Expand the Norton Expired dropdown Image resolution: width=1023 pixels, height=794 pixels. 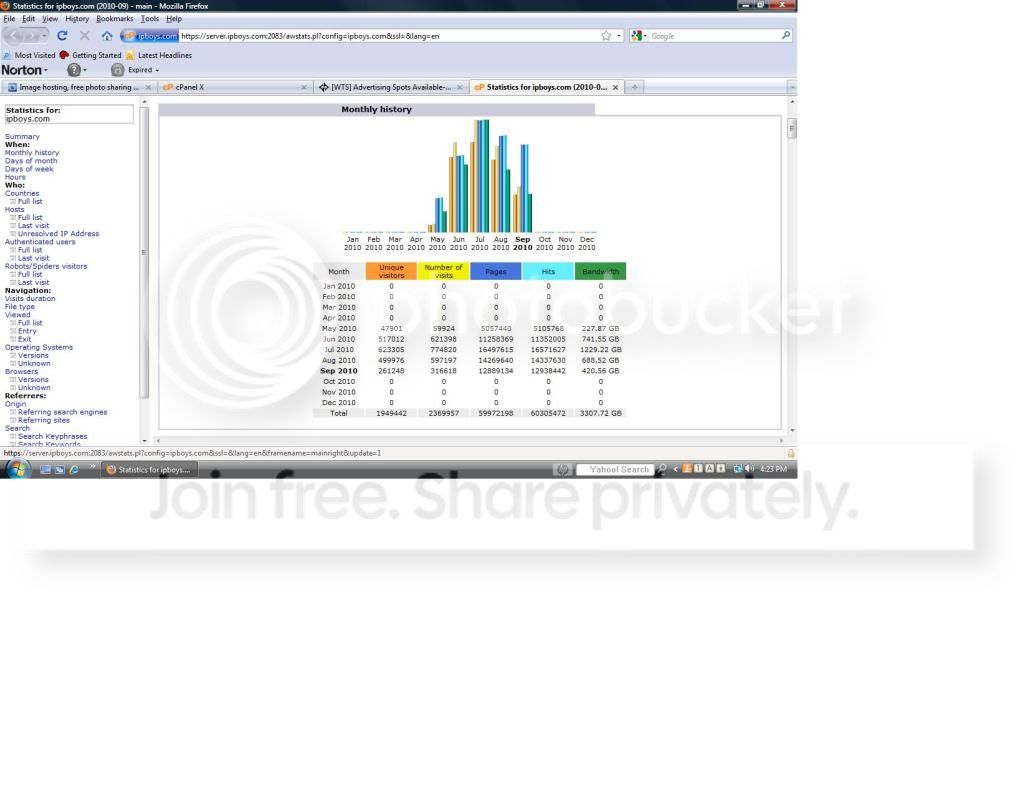(157, 70)
